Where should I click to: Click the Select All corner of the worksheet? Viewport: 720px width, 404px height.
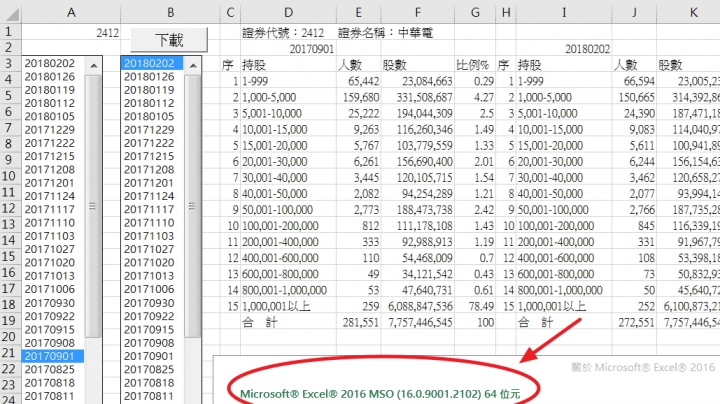click(11, 13)
